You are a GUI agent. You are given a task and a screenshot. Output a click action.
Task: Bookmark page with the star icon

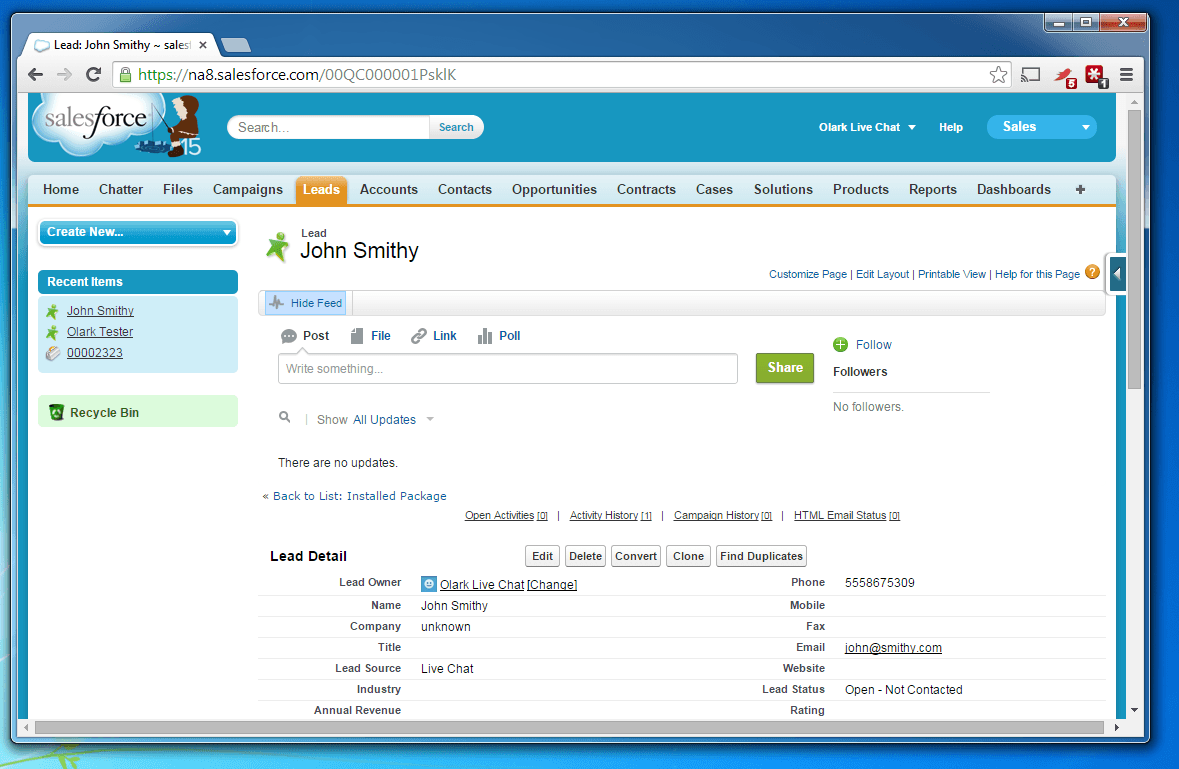point(998,74)
